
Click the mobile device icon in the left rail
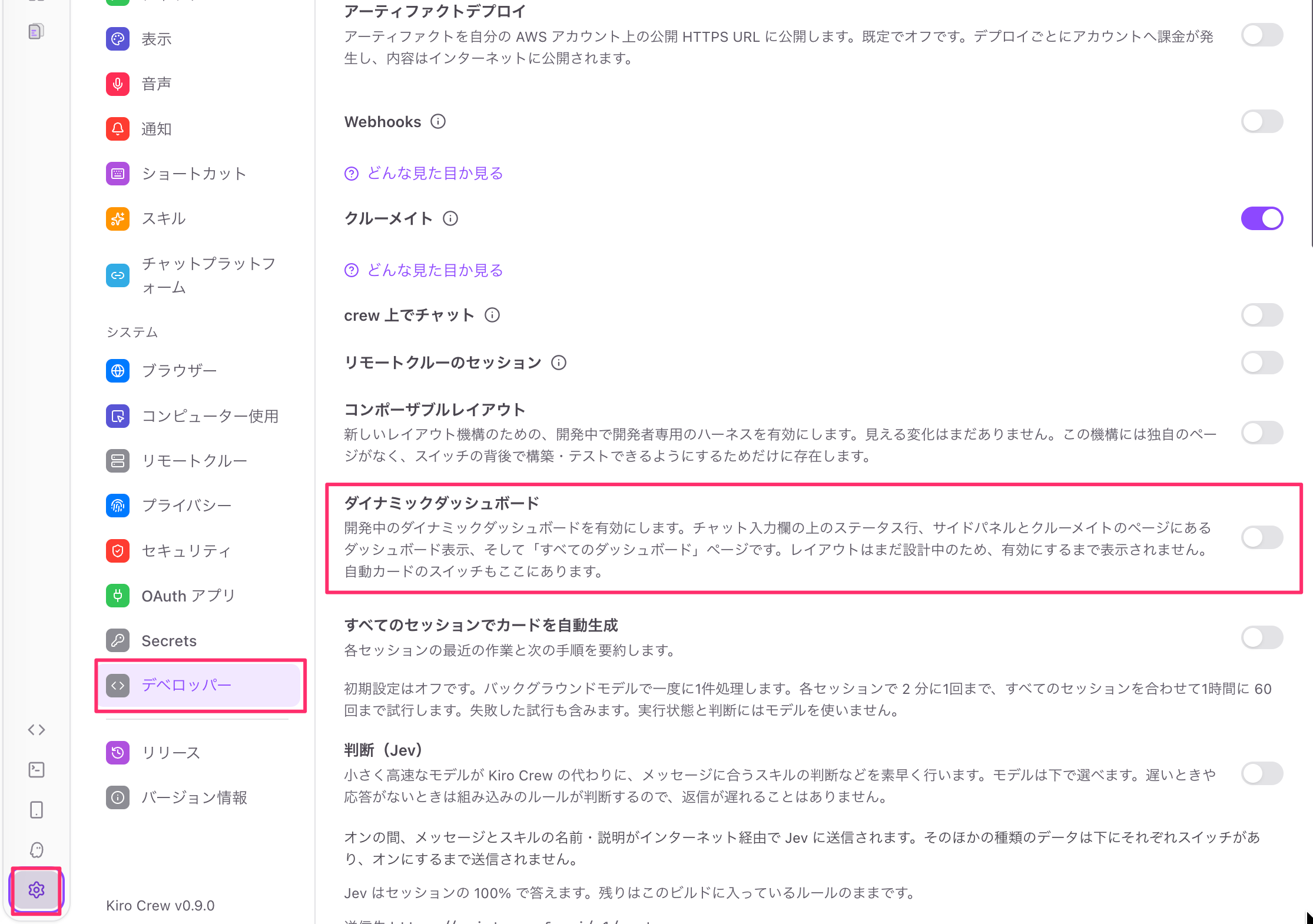tap(37, 810)
